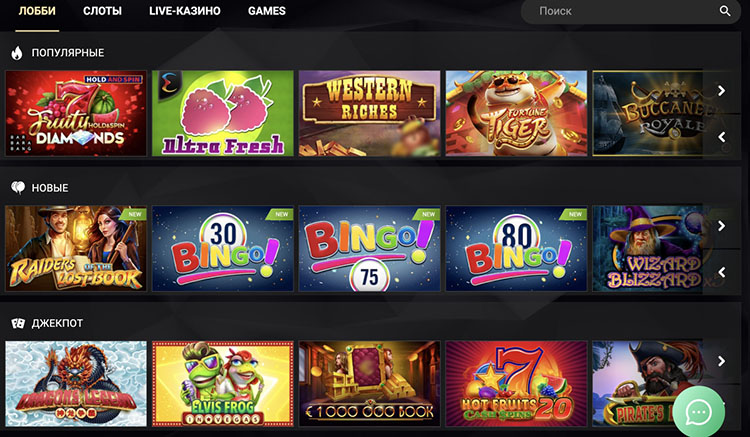Launch the Western Riches game tile
This screenshot has width=750, height=437.
(369, 113)
